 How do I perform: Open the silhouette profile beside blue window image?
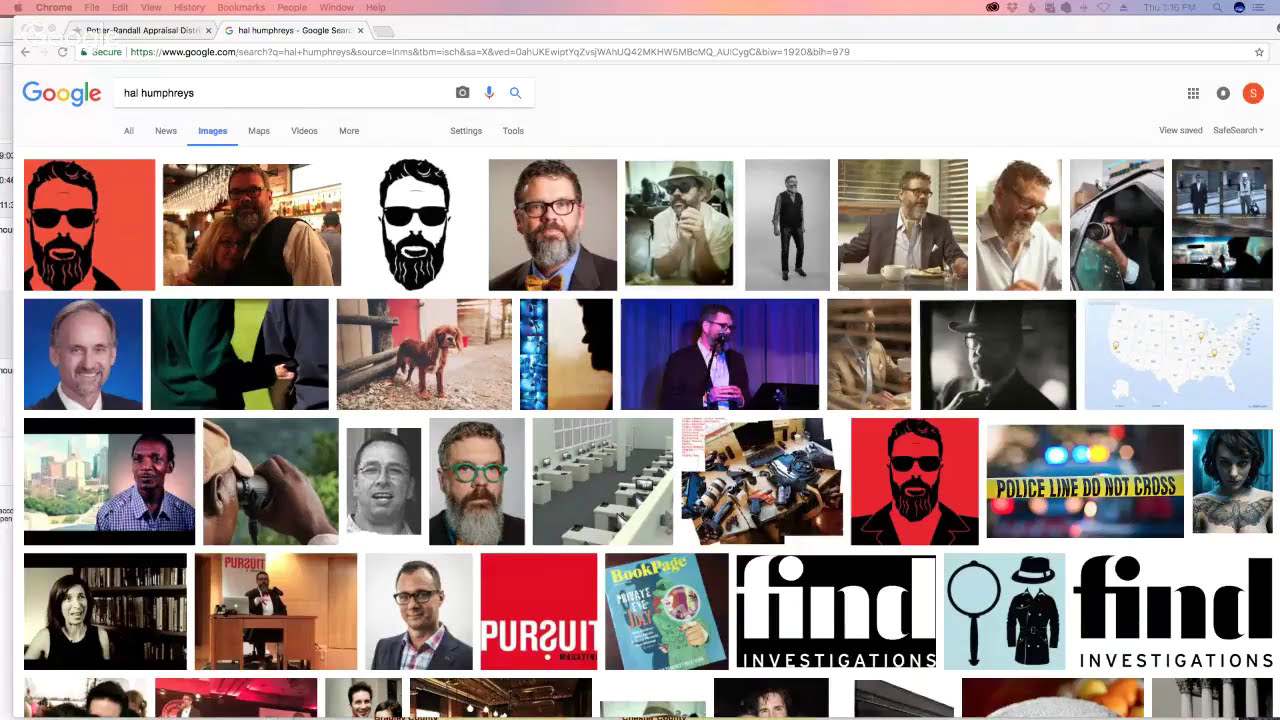[566, 354]
